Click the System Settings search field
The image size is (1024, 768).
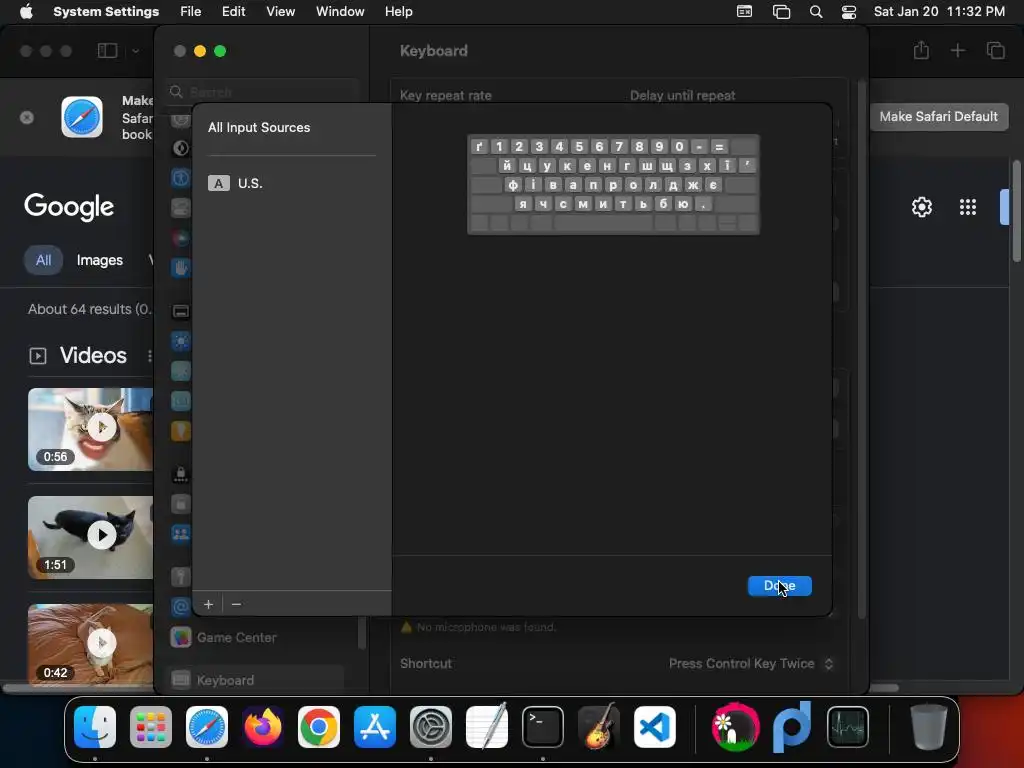coord(261,92)
